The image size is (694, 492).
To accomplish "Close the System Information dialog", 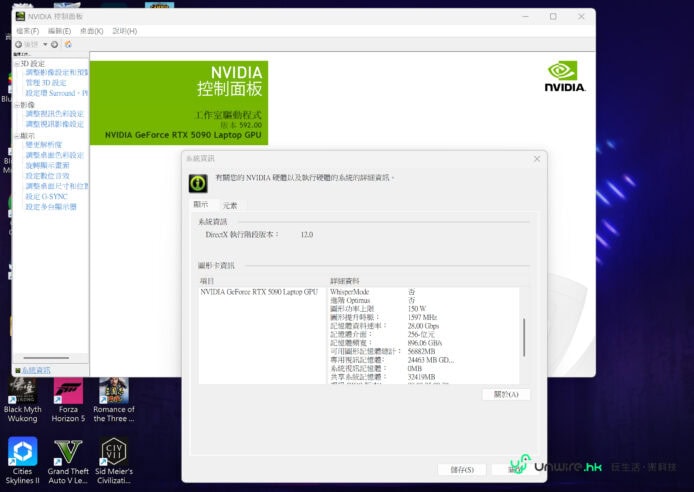I will (x=537, y=158).
